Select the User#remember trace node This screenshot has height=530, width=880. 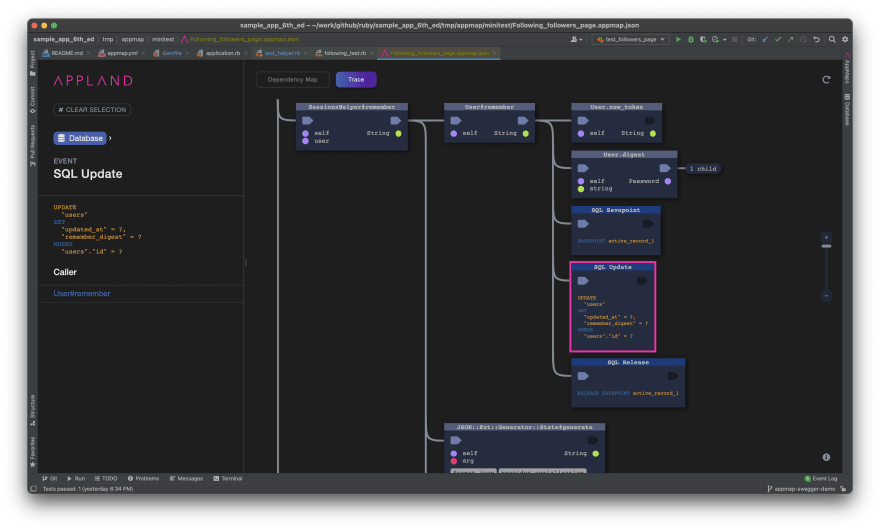click(489, 122)
